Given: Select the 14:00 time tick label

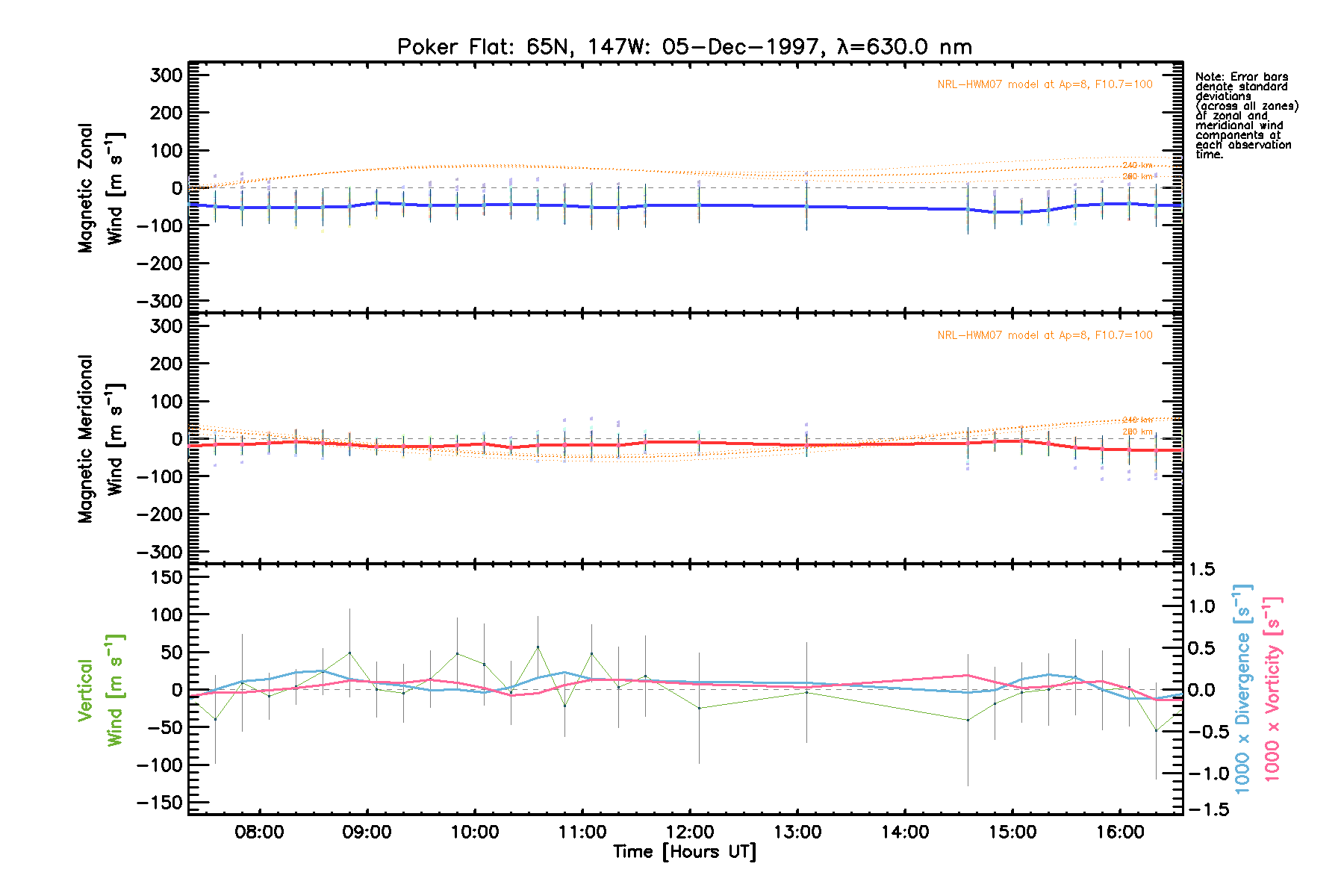Looking at the screenshot, I should pos(904,832).
